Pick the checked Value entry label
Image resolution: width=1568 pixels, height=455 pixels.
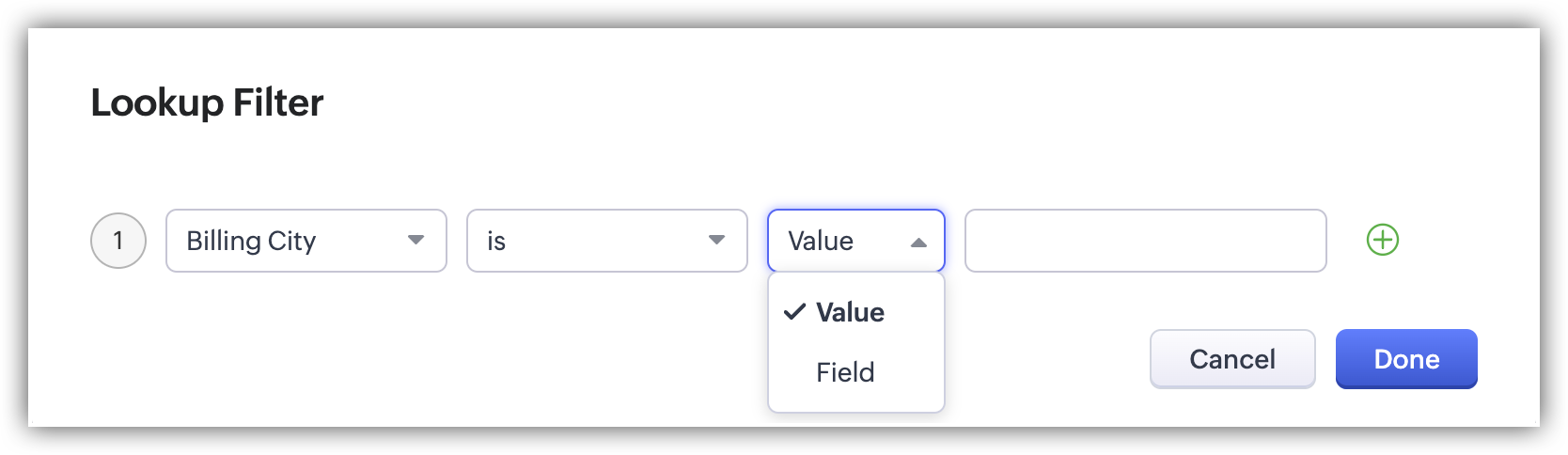[850, 312]
